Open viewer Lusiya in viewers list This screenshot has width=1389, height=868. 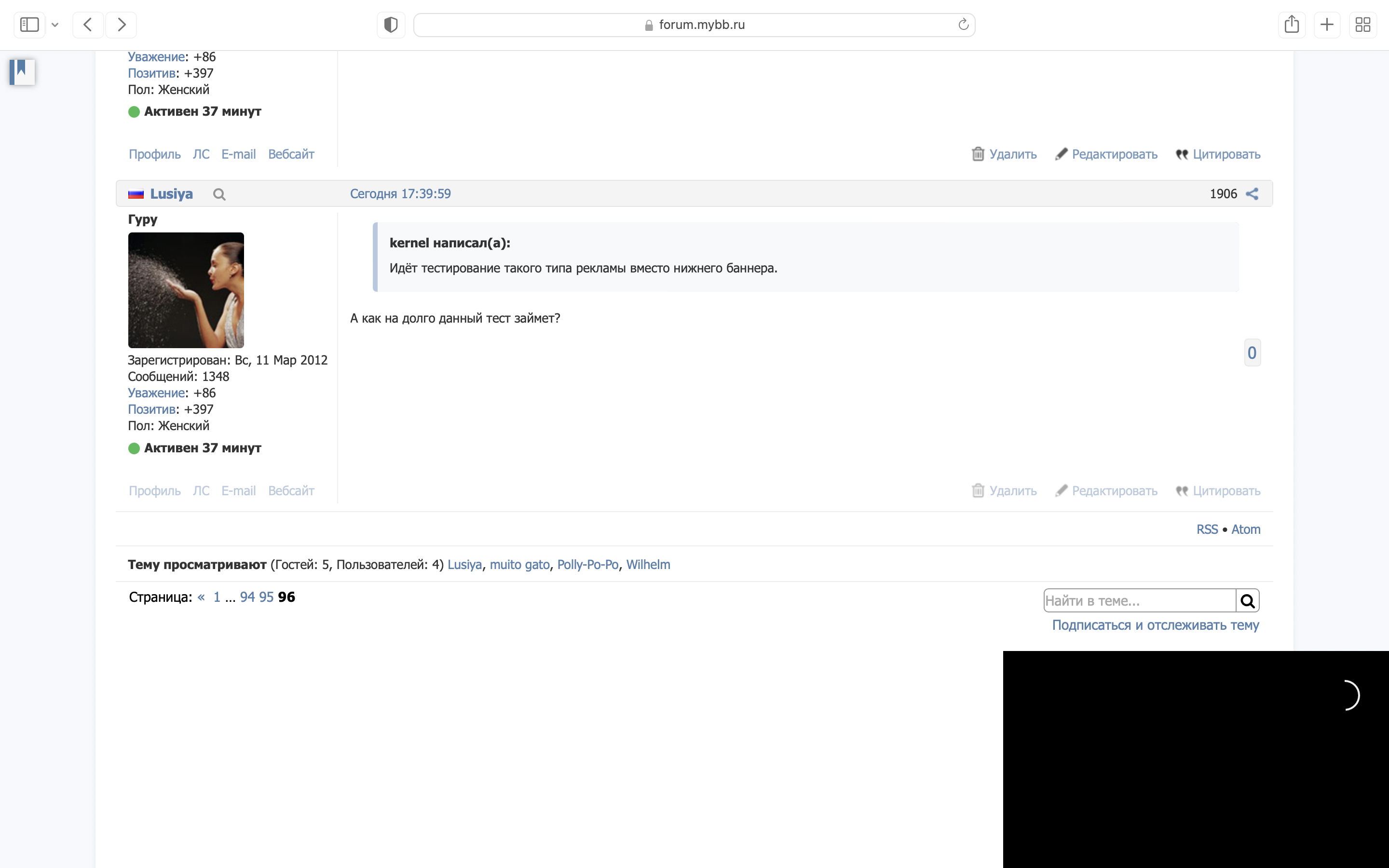pos(464,565)
